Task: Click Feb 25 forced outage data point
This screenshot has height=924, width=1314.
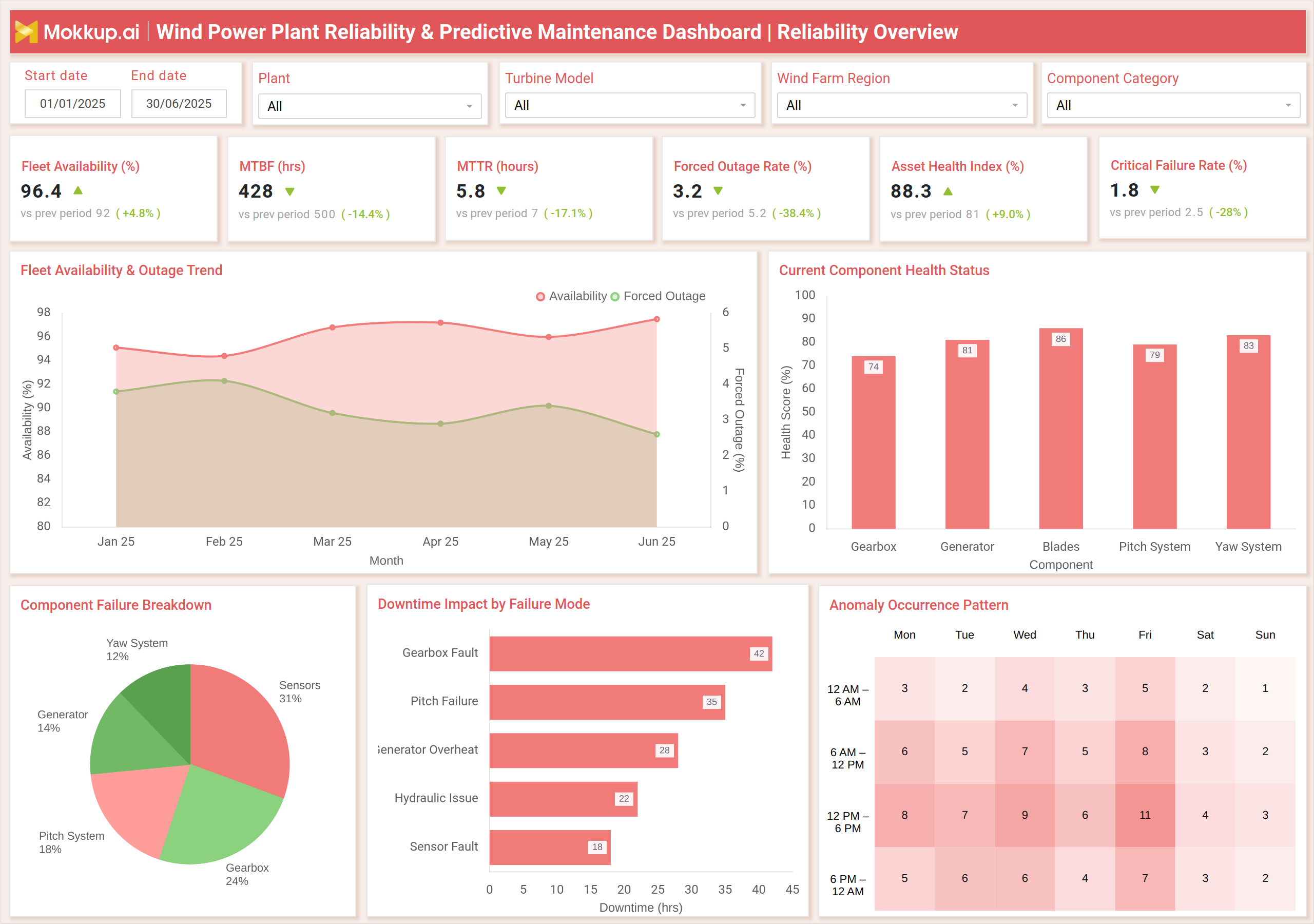Action: pos(224,381)
